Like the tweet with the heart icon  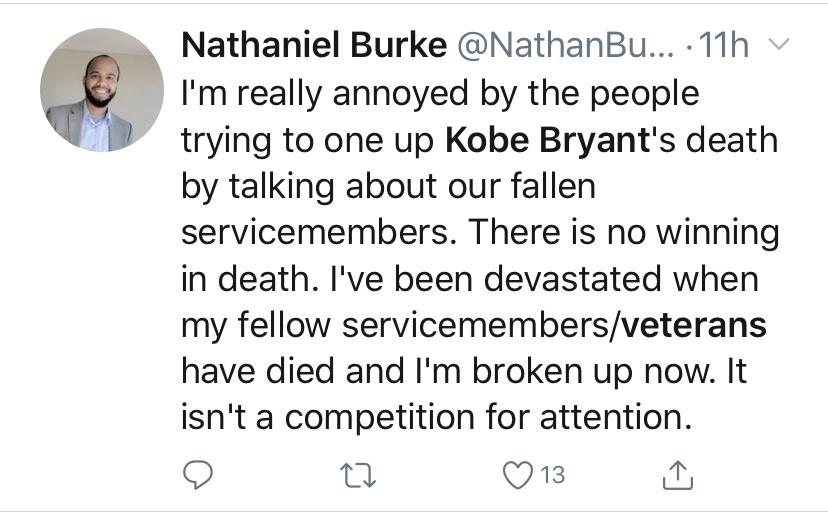516,474
